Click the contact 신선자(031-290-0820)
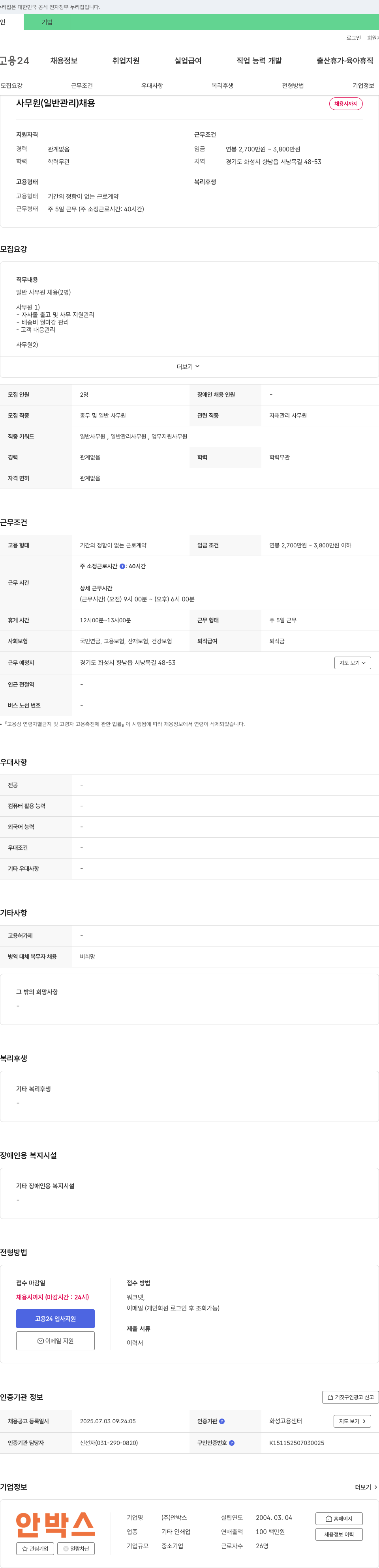Viewport: 379px width, 1568px height. click(109, 1443)
